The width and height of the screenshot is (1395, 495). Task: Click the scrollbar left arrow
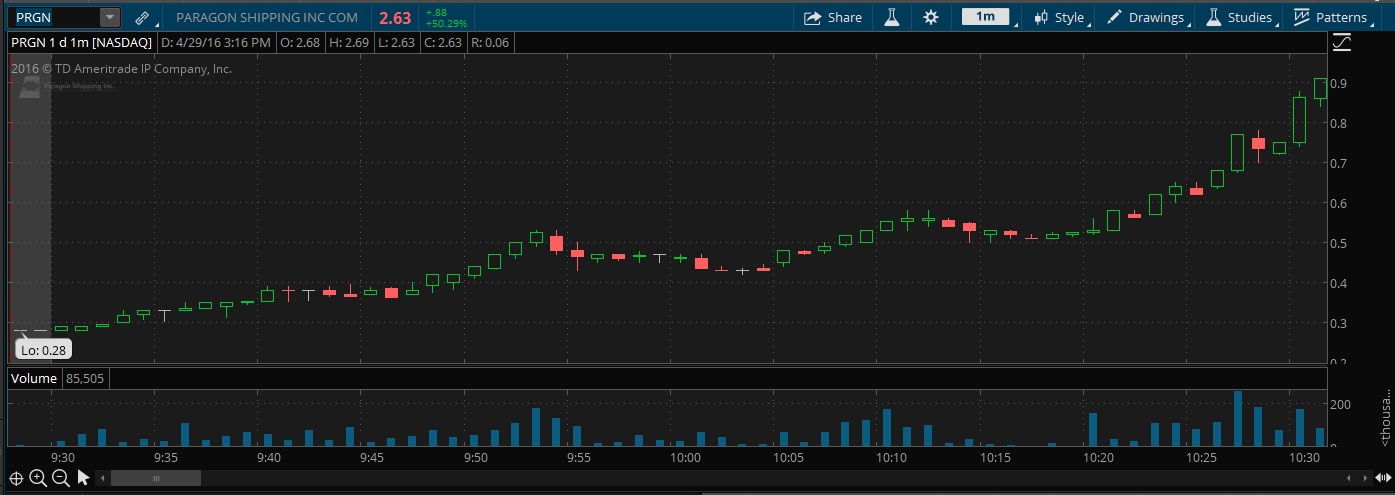pyautogui.click(x=102, y=478)
